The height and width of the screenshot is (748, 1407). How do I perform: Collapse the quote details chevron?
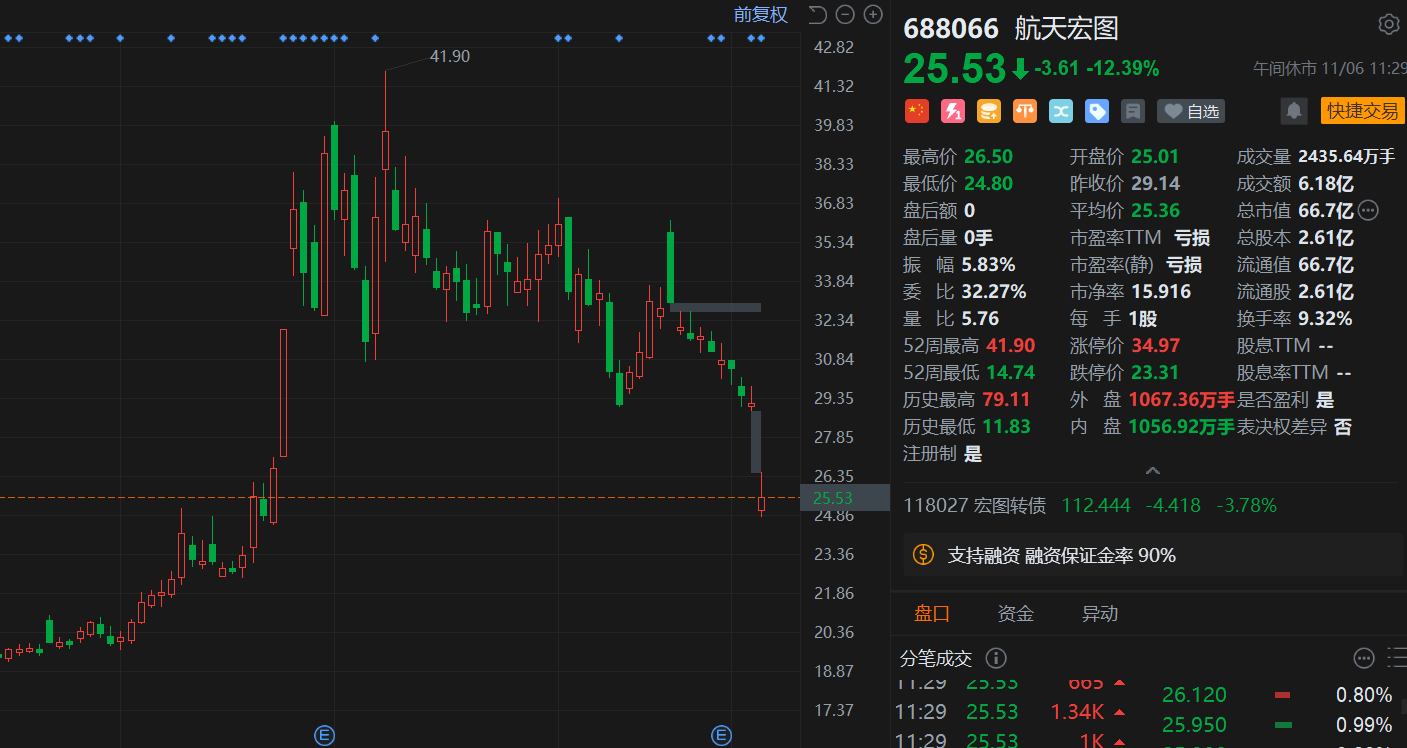[1152, 471]
